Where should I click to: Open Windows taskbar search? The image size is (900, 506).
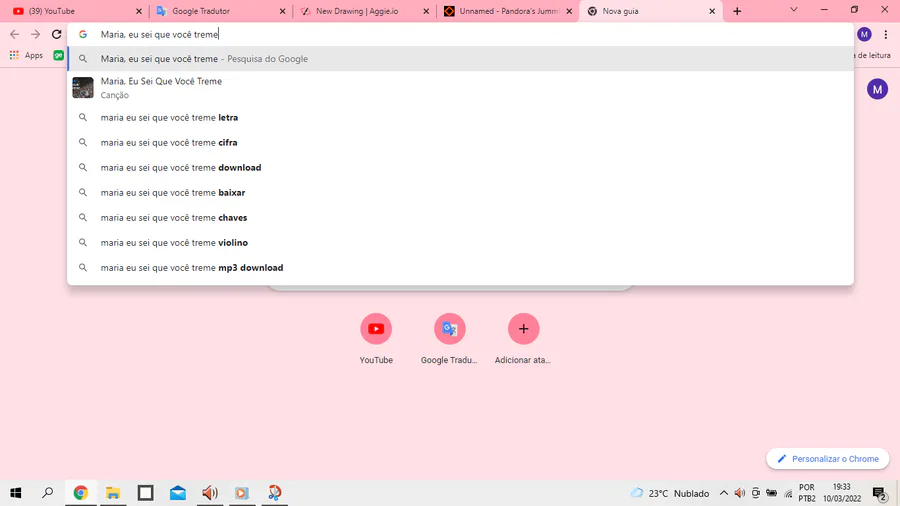[48, 493]
